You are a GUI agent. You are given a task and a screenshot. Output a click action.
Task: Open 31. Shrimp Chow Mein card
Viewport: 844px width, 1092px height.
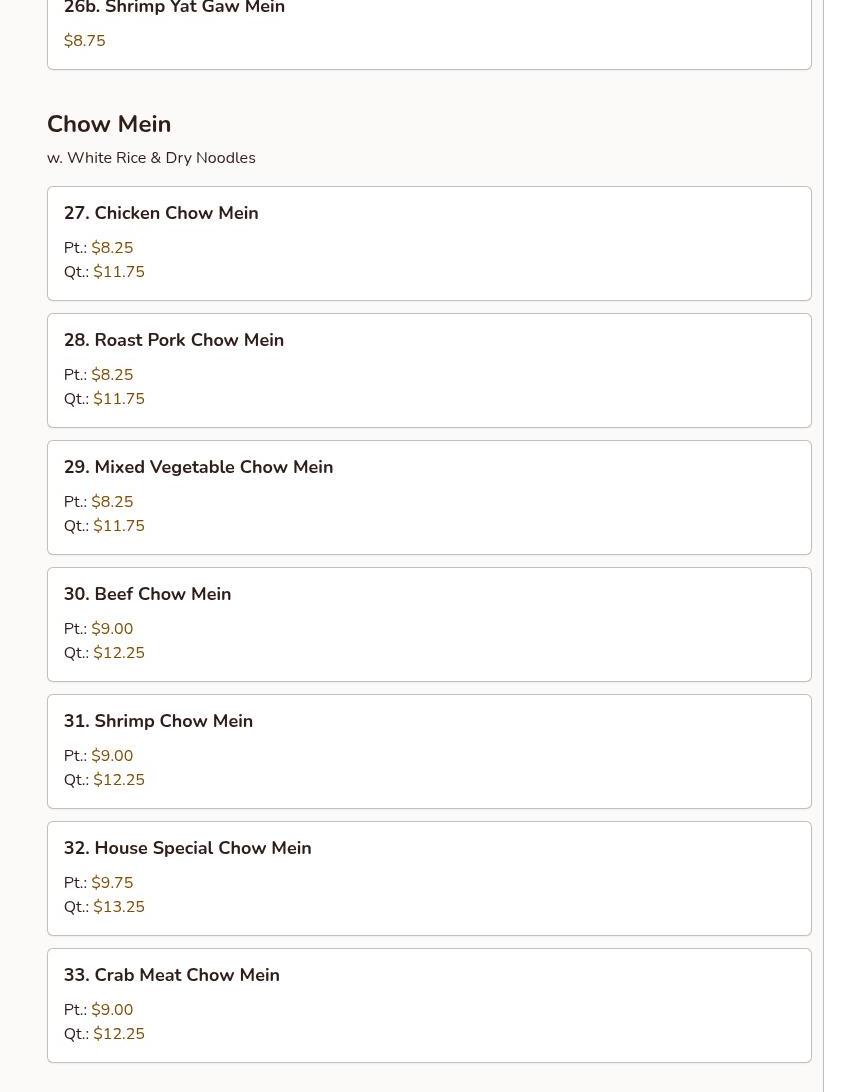[x=429, y=751]
